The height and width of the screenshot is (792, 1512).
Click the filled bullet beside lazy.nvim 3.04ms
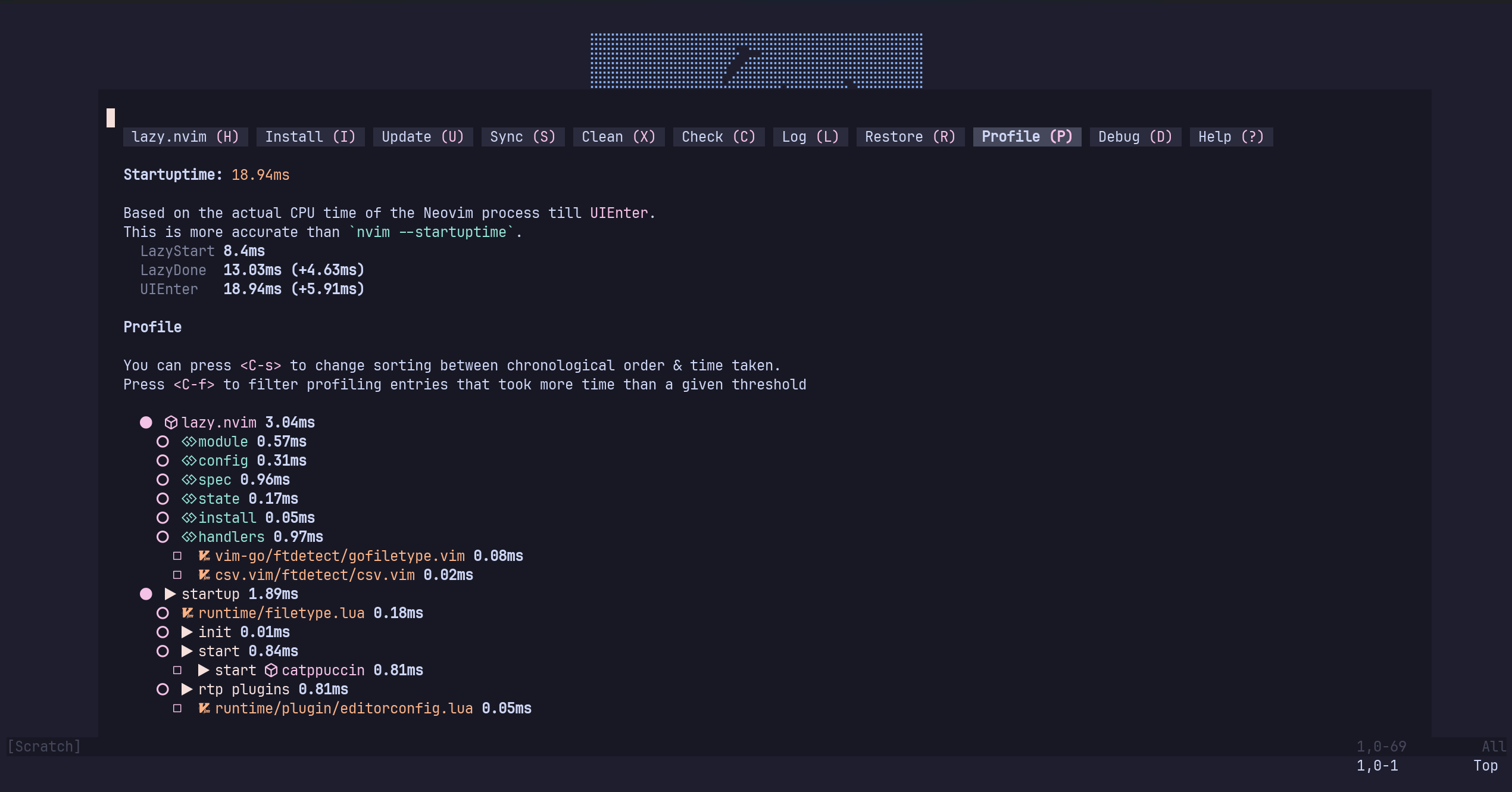[146, 423]
